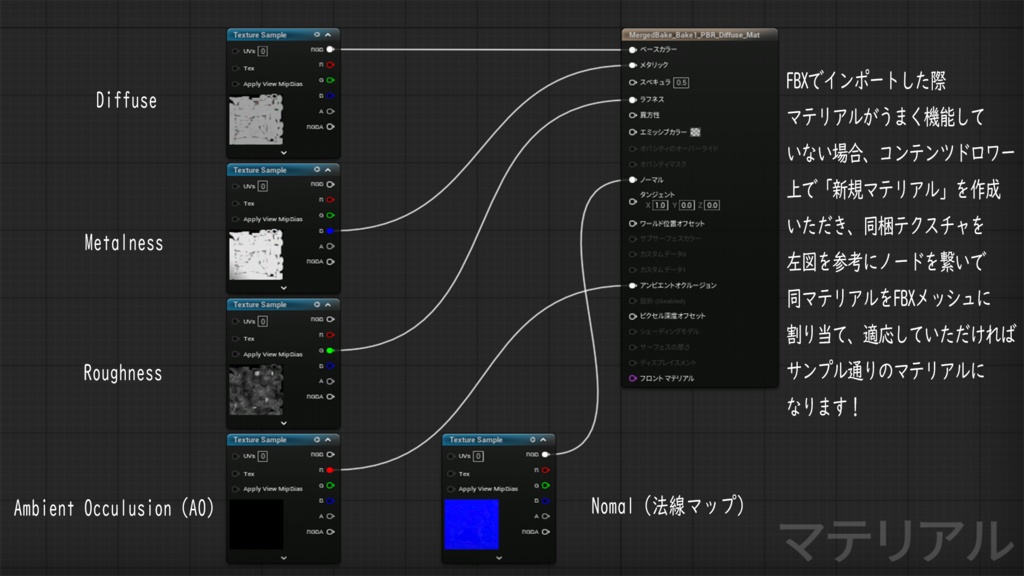Click the メタリック input pin on material node
This screenshot has width=1024, height=576.
coord(631,66)
